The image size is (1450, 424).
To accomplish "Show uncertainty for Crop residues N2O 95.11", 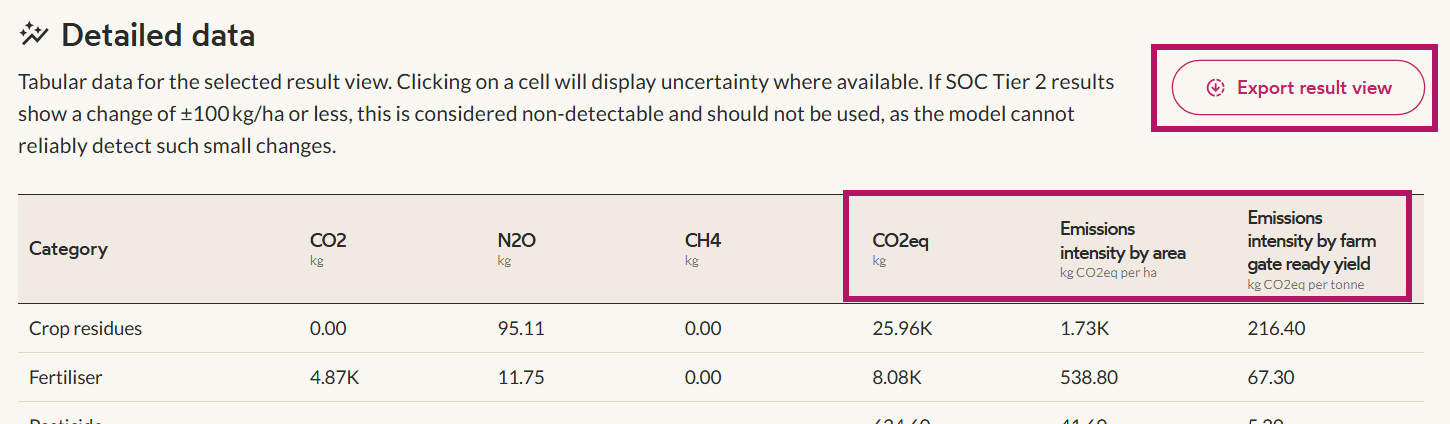I will (x=521, y=328).
